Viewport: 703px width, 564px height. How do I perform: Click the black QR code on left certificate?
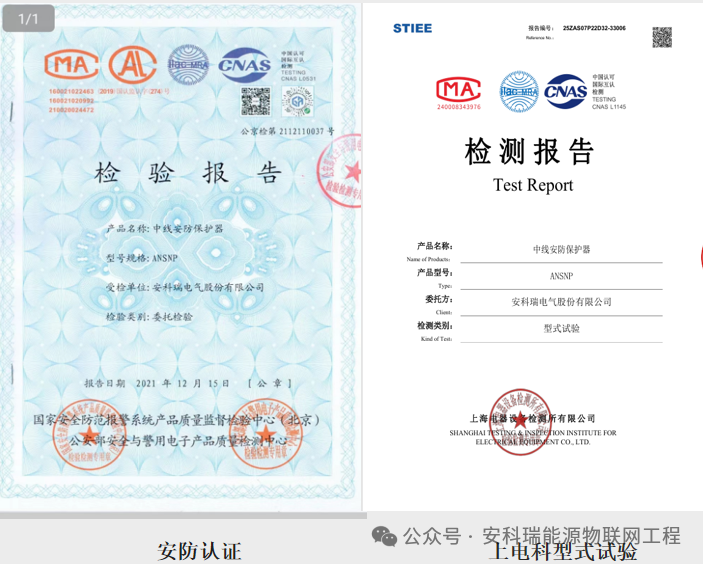pyautogui.click(x=255, y=101)
